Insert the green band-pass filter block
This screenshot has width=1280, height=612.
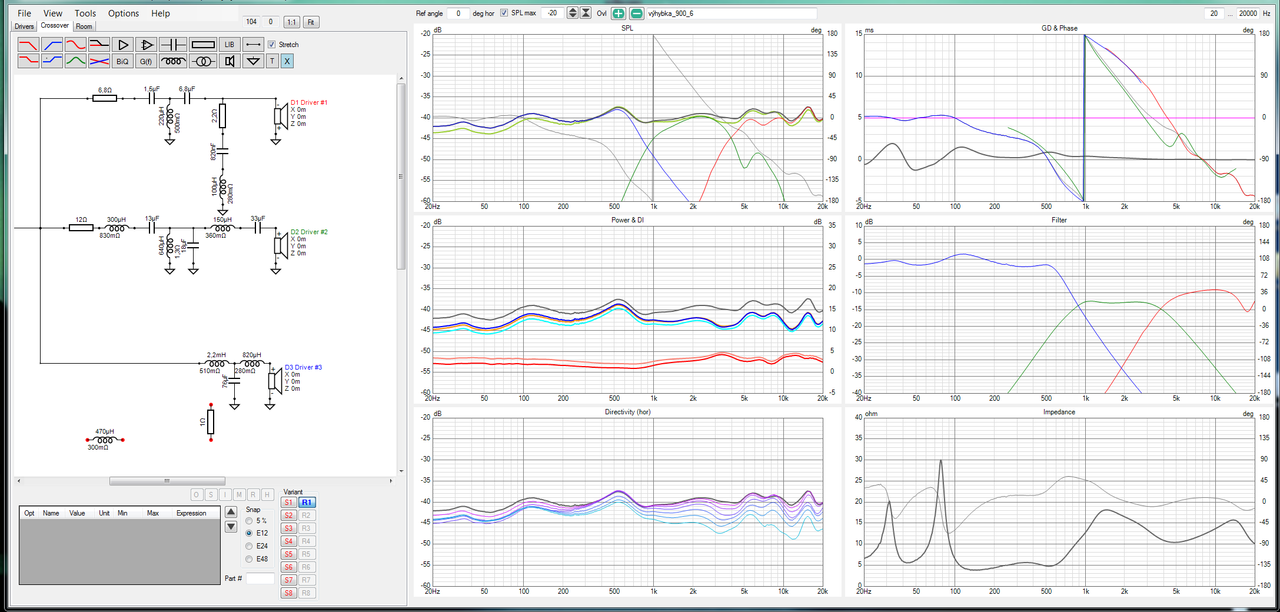[x=76, y=61]
